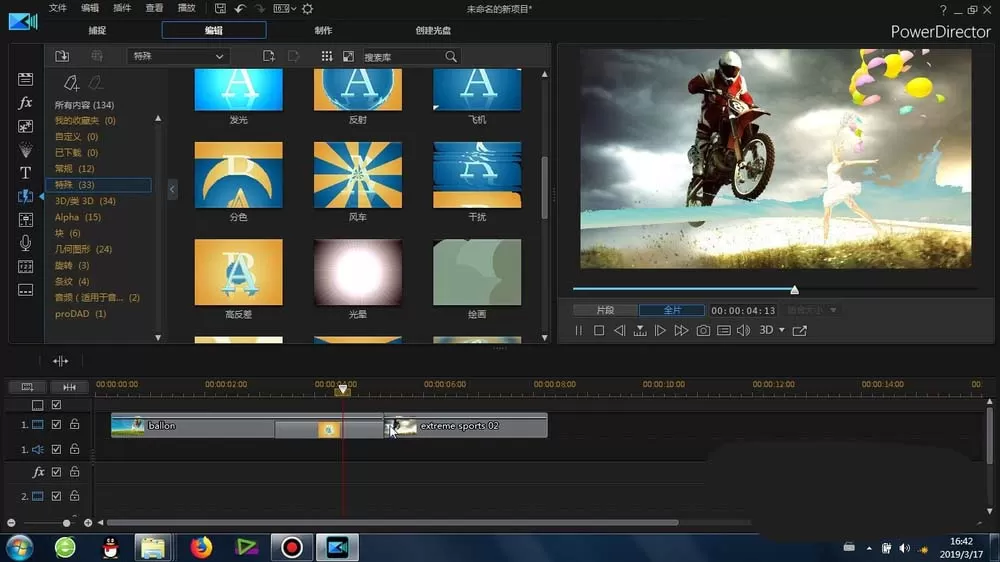
Task: Open the Effects Room fx icon
Action: click(26, 103)
